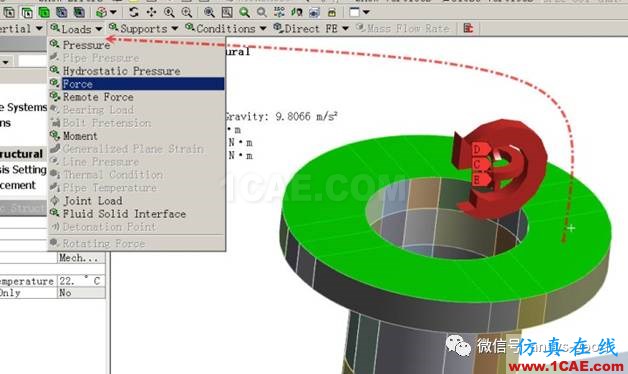The image size is (628, 374).
Task: Click the greyed Mass Flow Rate button
Action: tap(403, 29)
